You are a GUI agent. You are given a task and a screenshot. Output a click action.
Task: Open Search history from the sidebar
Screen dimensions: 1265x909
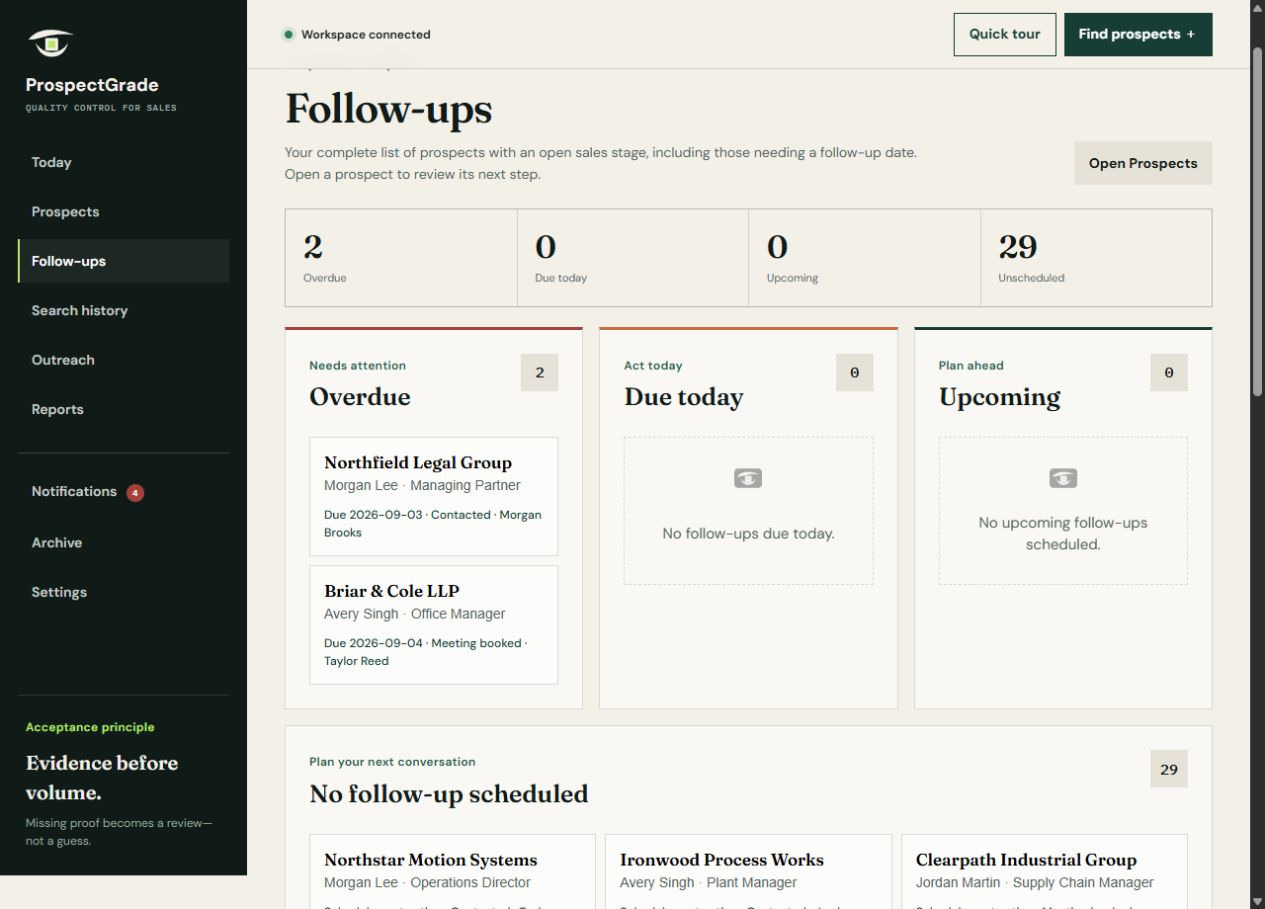pos(123,311)
